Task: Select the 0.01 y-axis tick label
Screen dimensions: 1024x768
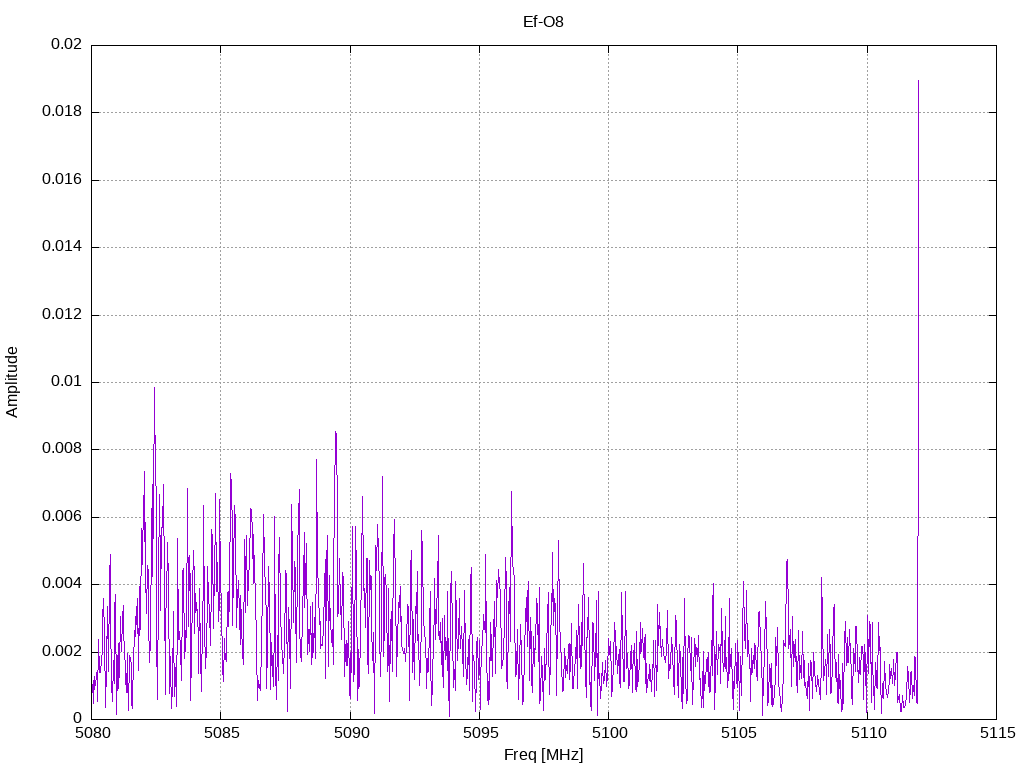Action: coord(66,382)
